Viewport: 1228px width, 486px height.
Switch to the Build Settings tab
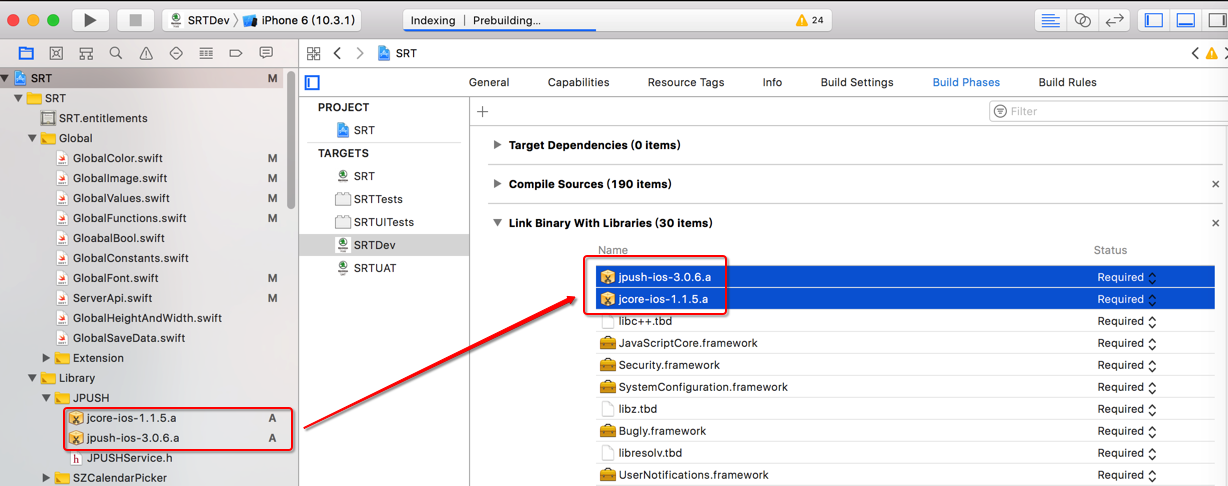pyautogui.click(x=856, y=82)
